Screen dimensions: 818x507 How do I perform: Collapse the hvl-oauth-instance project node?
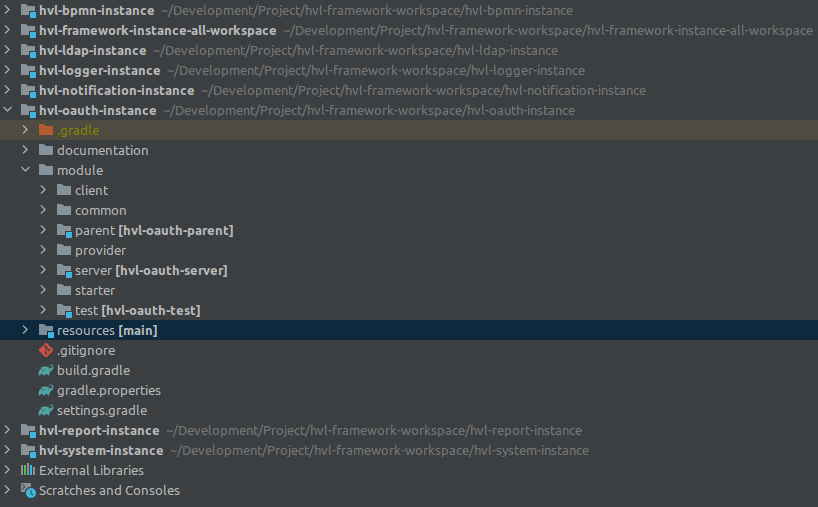click(7, 110)
